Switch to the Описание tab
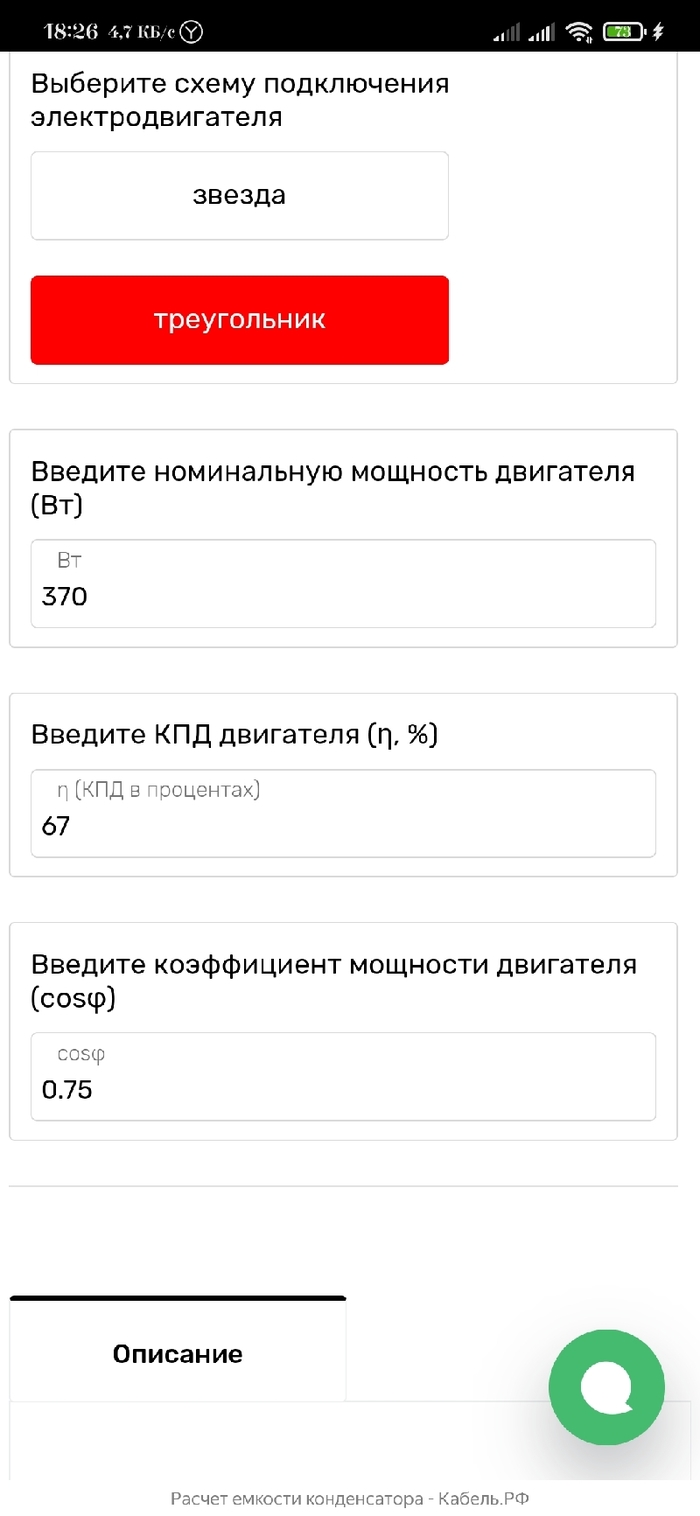This screenshot has height=1516, width=700. point(177,1354)
